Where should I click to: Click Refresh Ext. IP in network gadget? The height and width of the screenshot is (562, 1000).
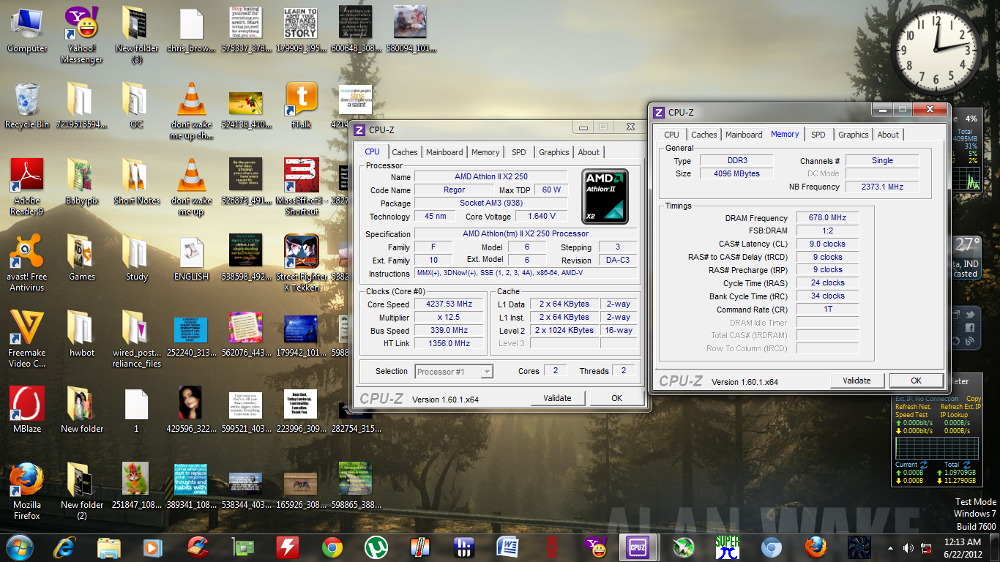pos(960,406)
